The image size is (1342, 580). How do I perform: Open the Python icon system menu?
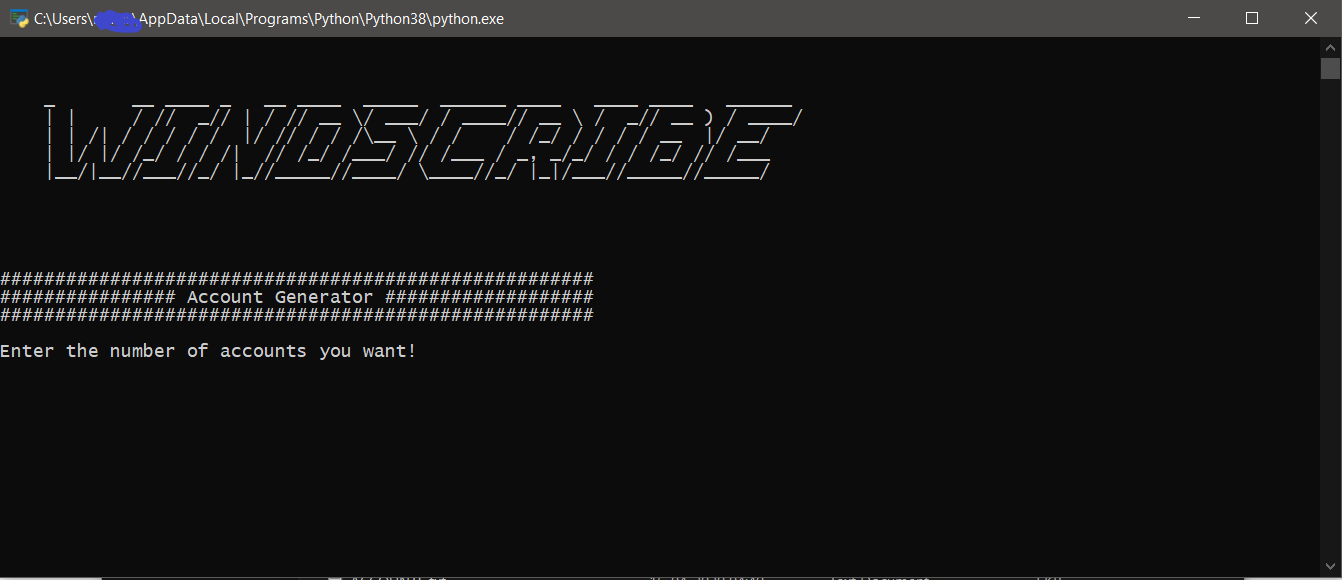point(18,18)
